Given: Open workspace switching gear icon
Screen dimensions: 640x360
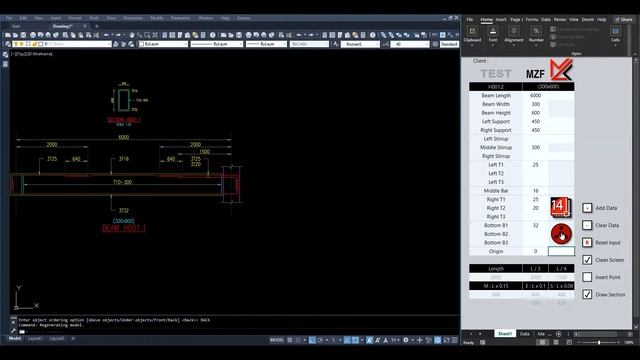Looking at the screenshot, I should click(406, 340).
